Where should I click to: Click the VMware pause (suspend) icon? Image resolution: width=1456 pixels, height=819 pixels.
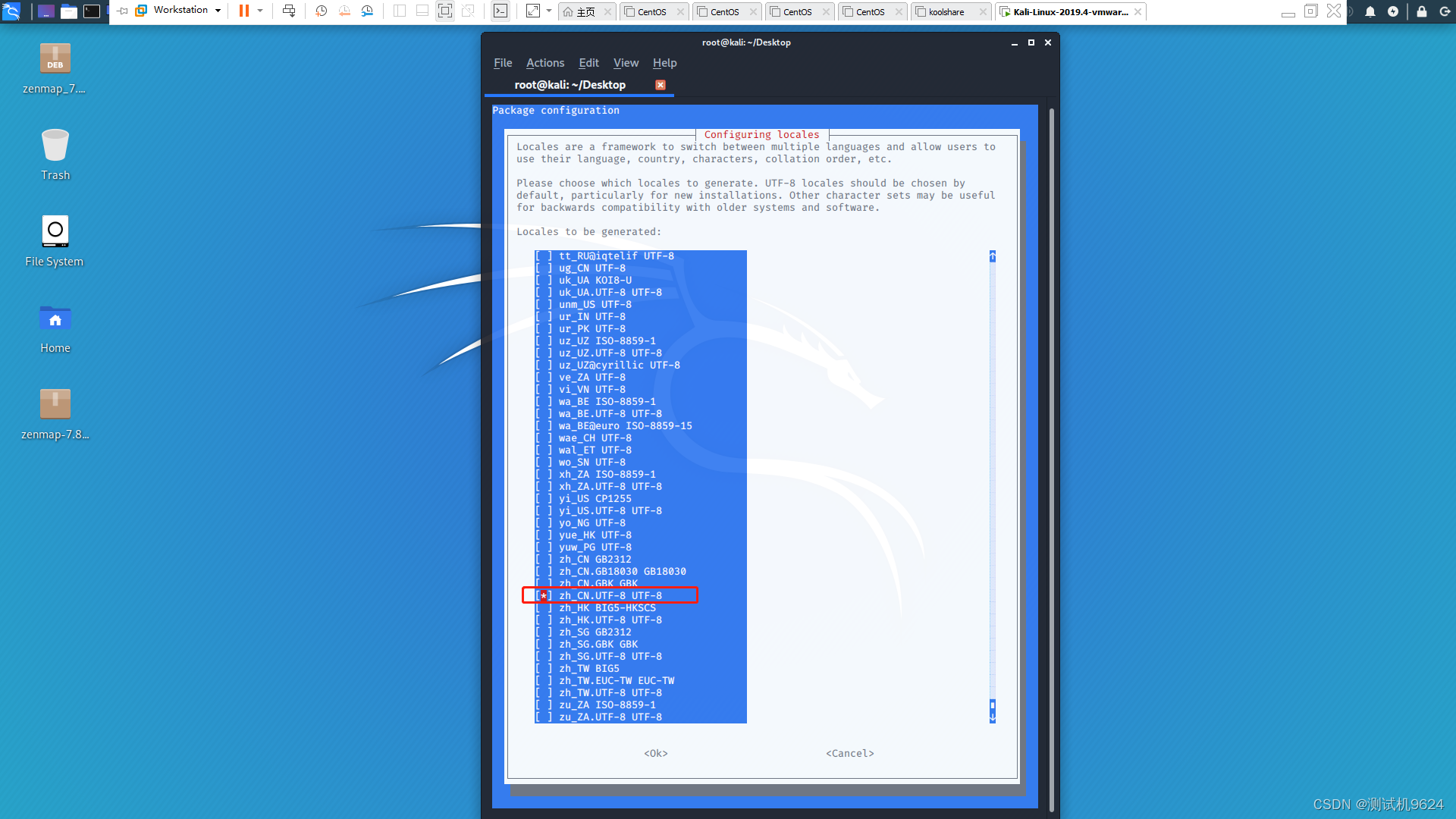click(x=243, y=11)
